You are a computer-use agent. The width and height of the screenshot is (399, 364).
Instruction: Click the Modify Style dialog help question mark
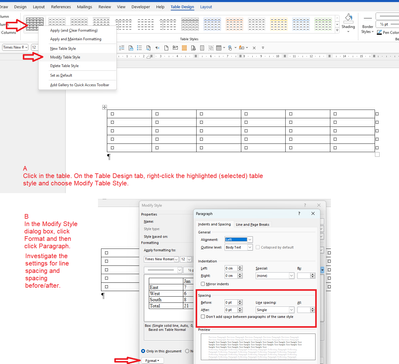point(305,205)
